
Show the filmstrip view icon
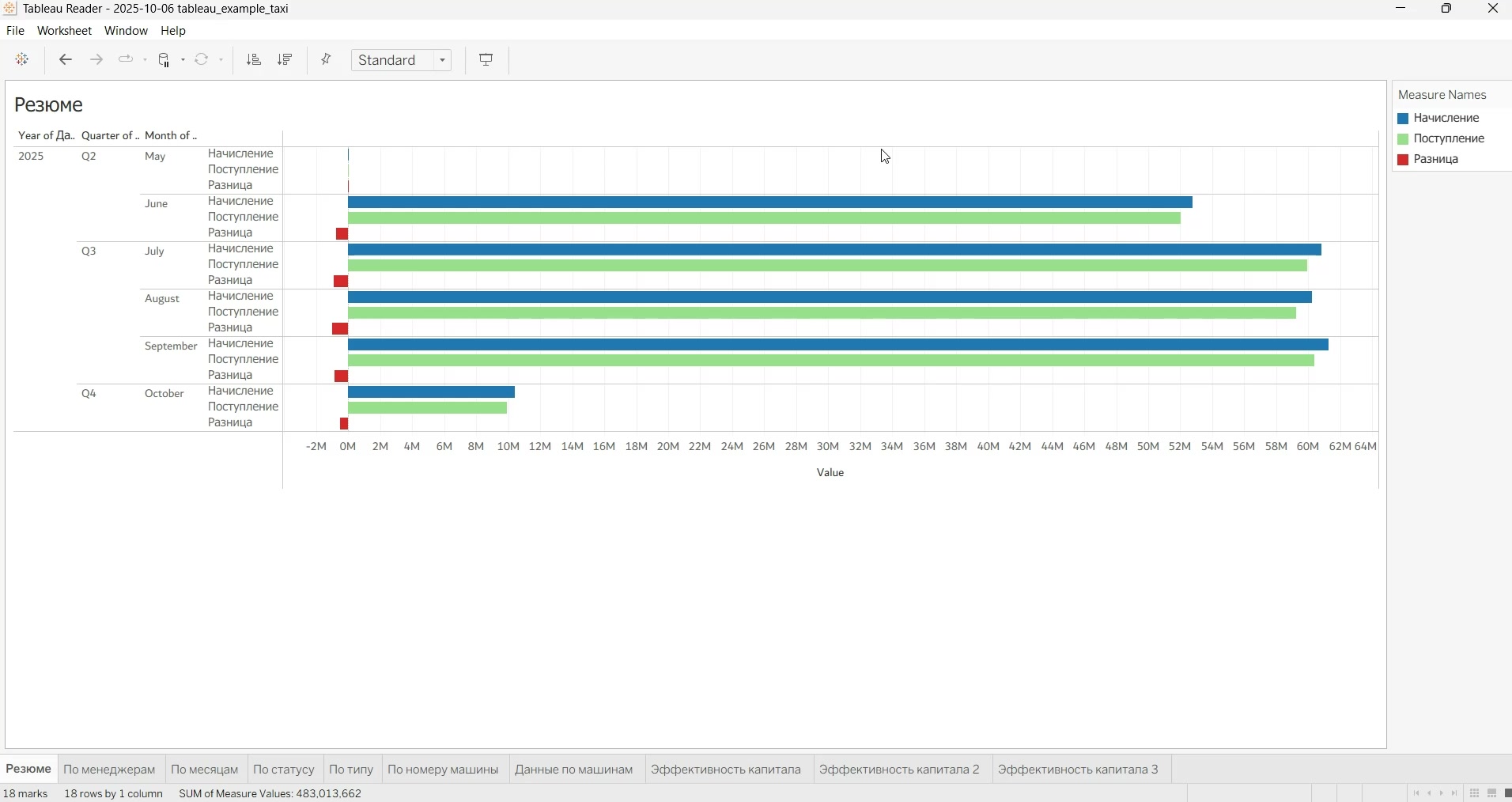[x=1493, y=793]
